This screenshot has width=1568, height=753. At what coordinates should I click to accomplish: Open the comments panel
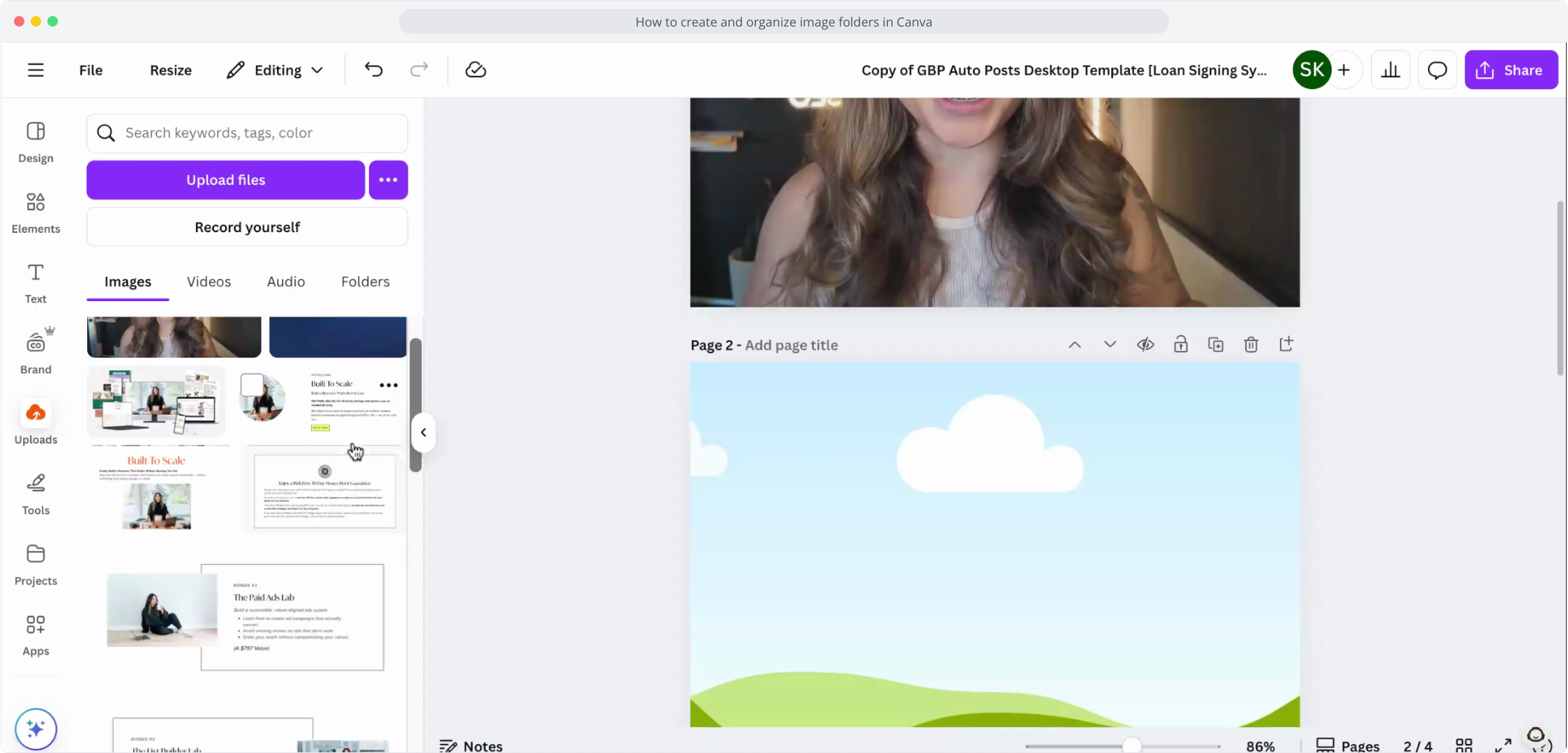tap(1437, 70)
